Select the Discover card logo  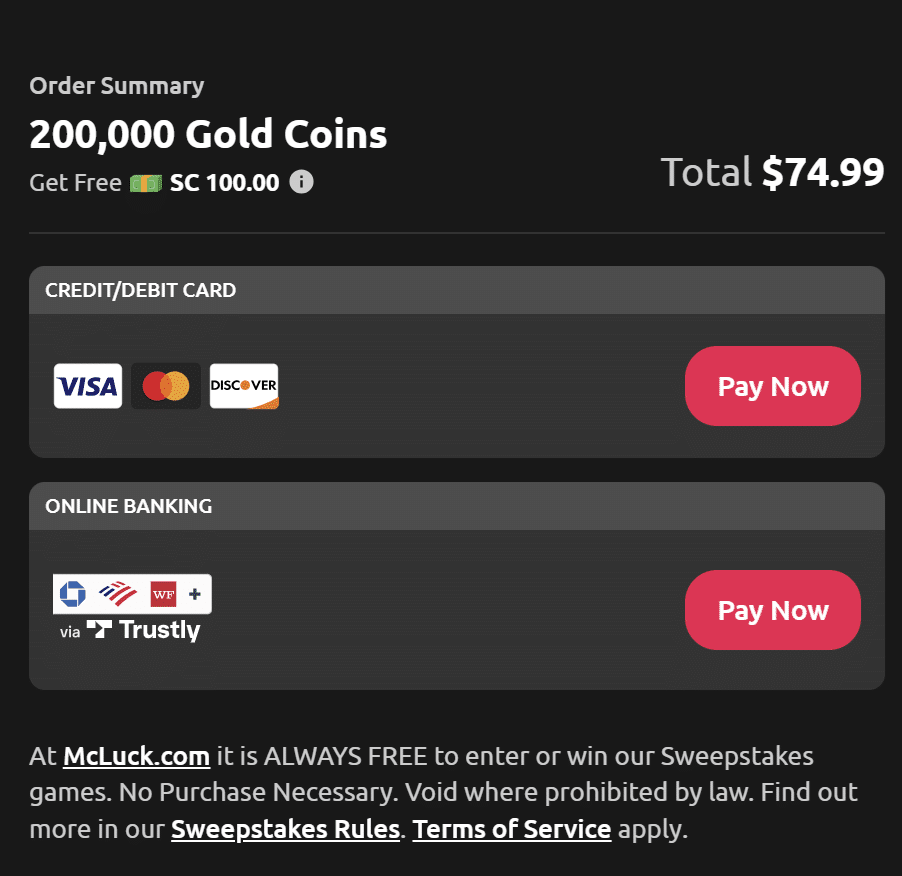pyautogui.click(x=244, y=386)
